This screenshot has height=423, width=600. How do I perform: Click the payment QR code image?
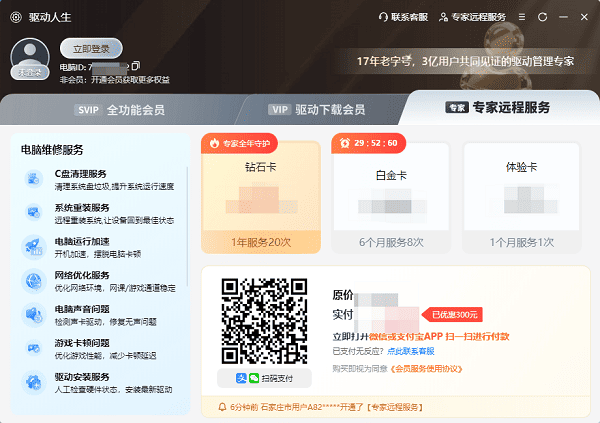point(264,321)
